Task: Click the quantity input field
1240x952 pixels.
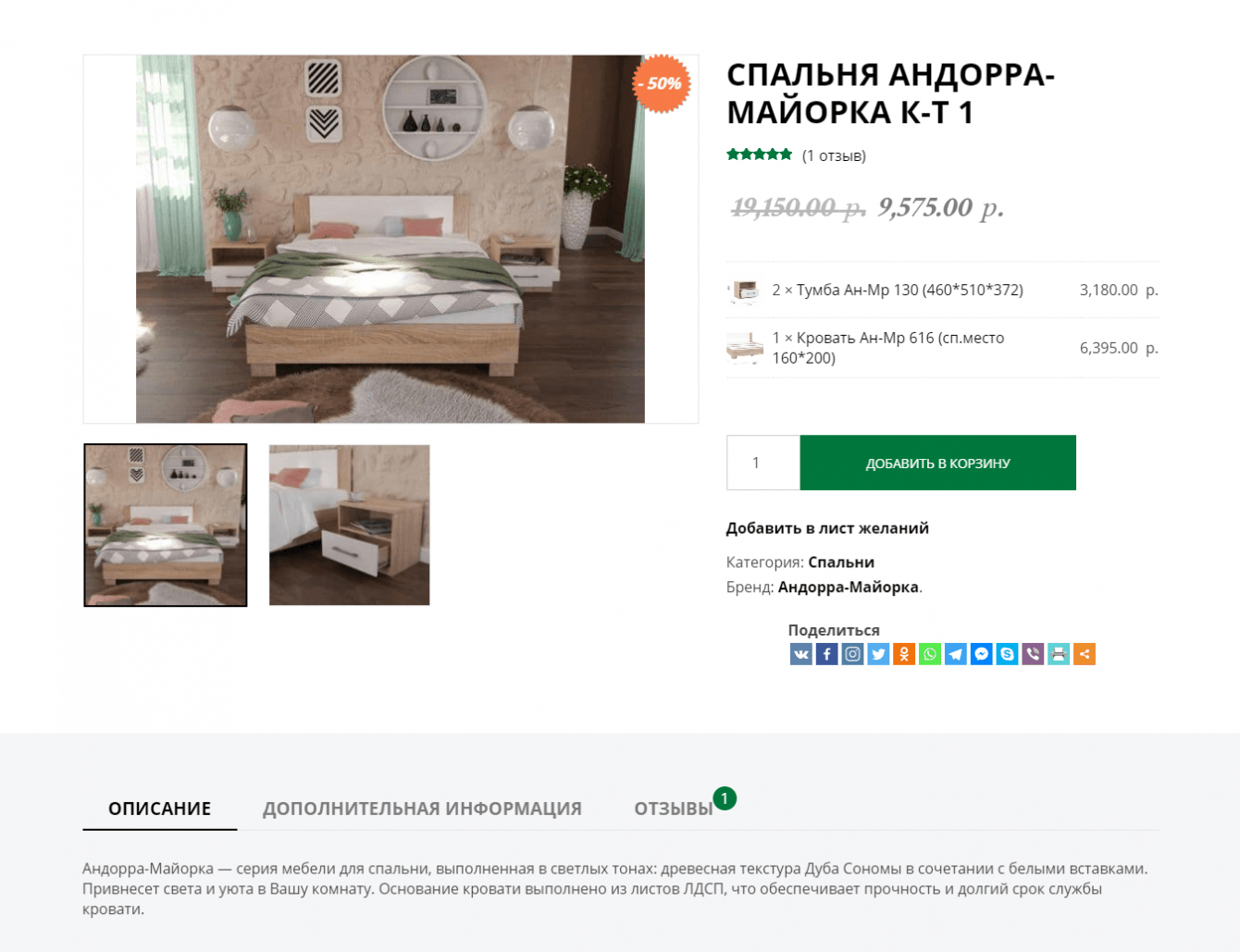Action: pyautogui.click(x=763, y=463)
